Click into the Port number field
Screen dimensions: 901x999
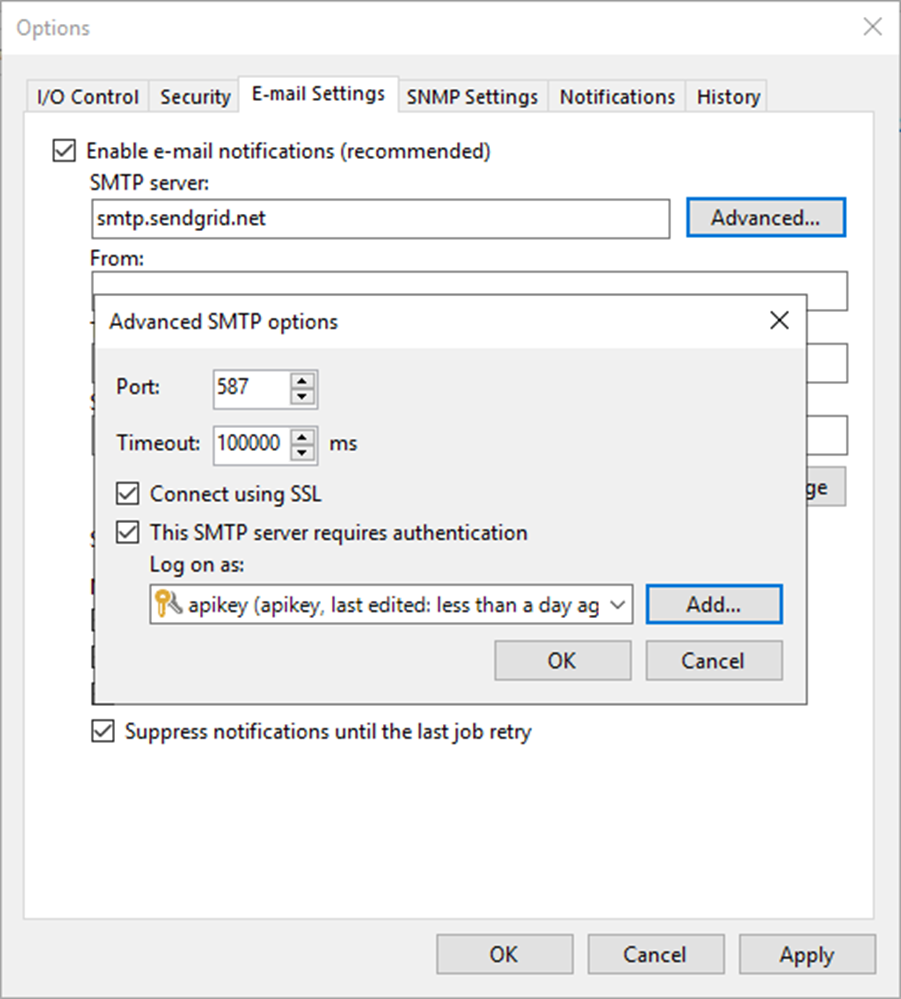pyautogui.click(x=252, y=389)
